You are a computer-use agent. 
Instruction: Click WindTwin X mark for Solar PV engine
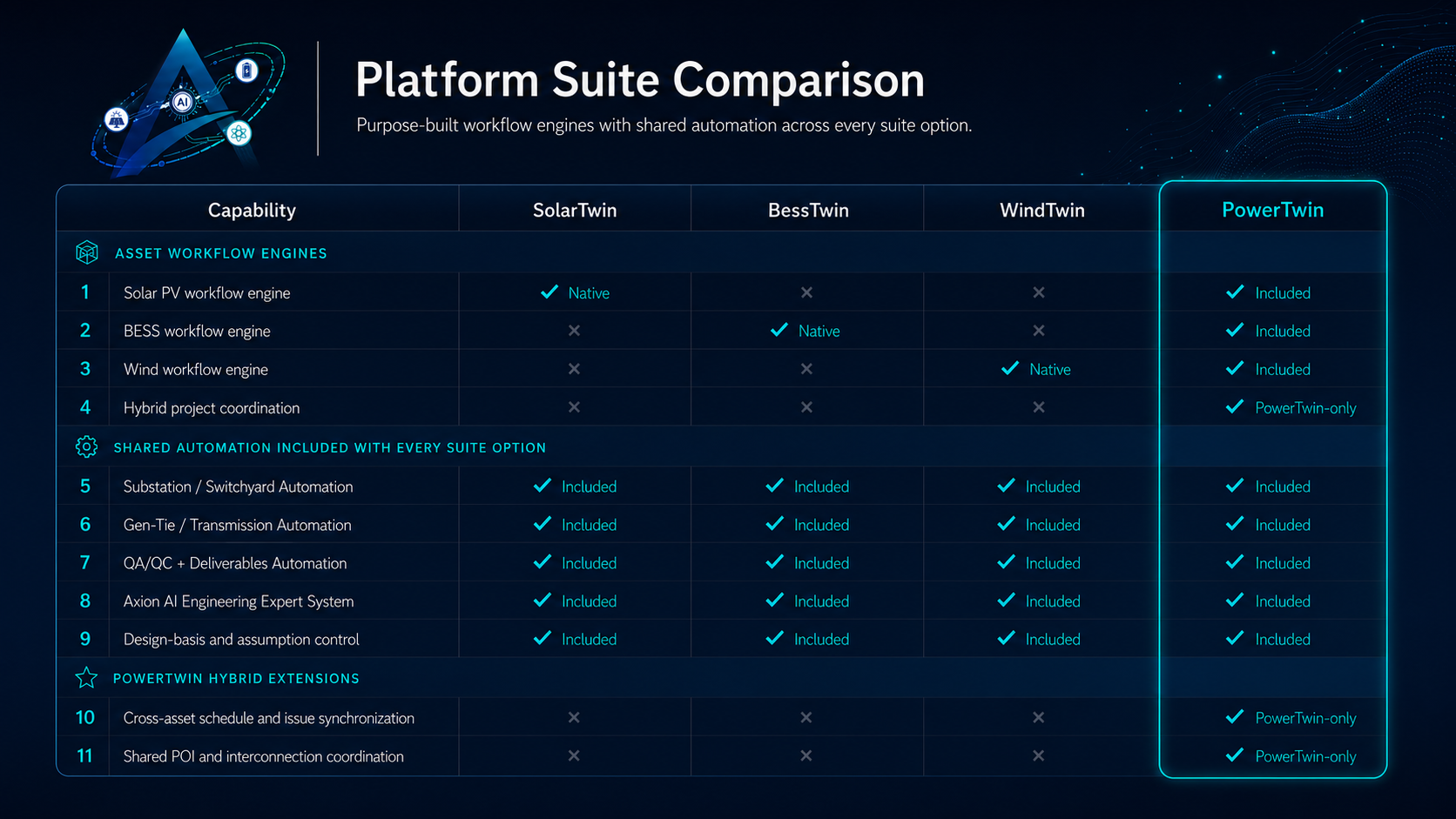(1039, 292)
